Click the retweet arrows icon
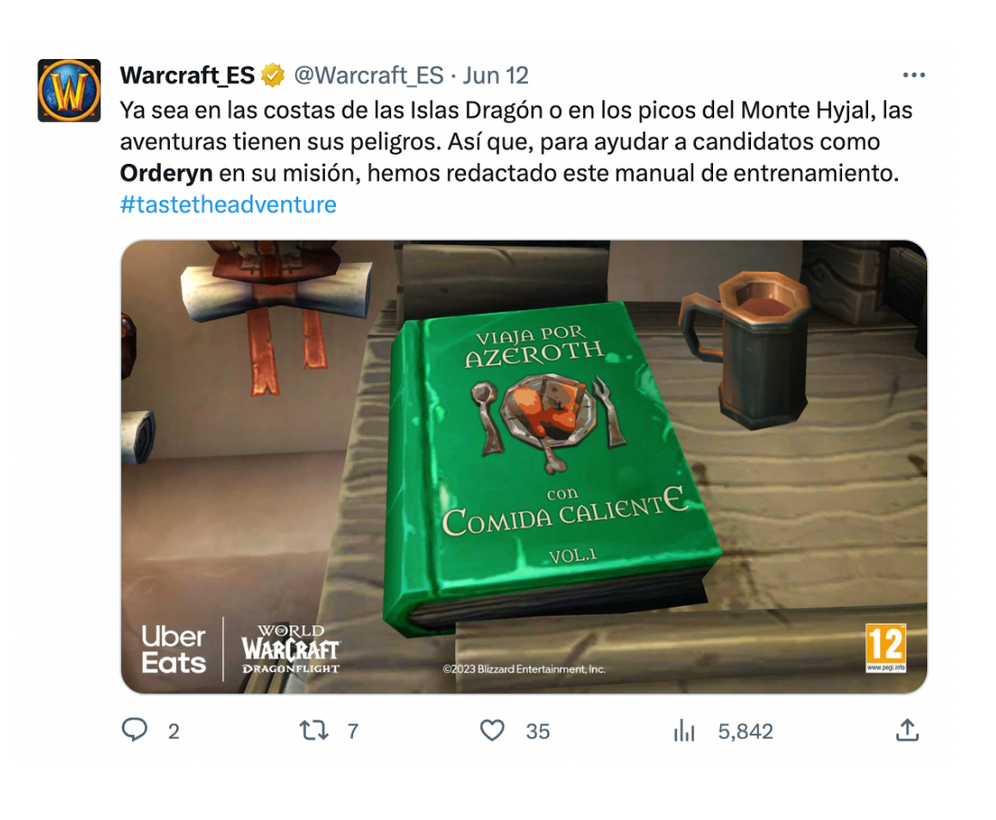This screenshot has width=996, height=820. point(314,730)
